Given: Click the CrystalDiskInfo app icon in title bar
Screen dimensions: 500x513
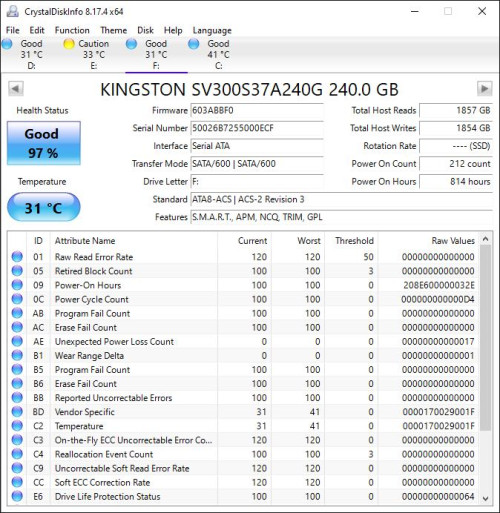Looking at the screenshot, I should pos(13,11).
